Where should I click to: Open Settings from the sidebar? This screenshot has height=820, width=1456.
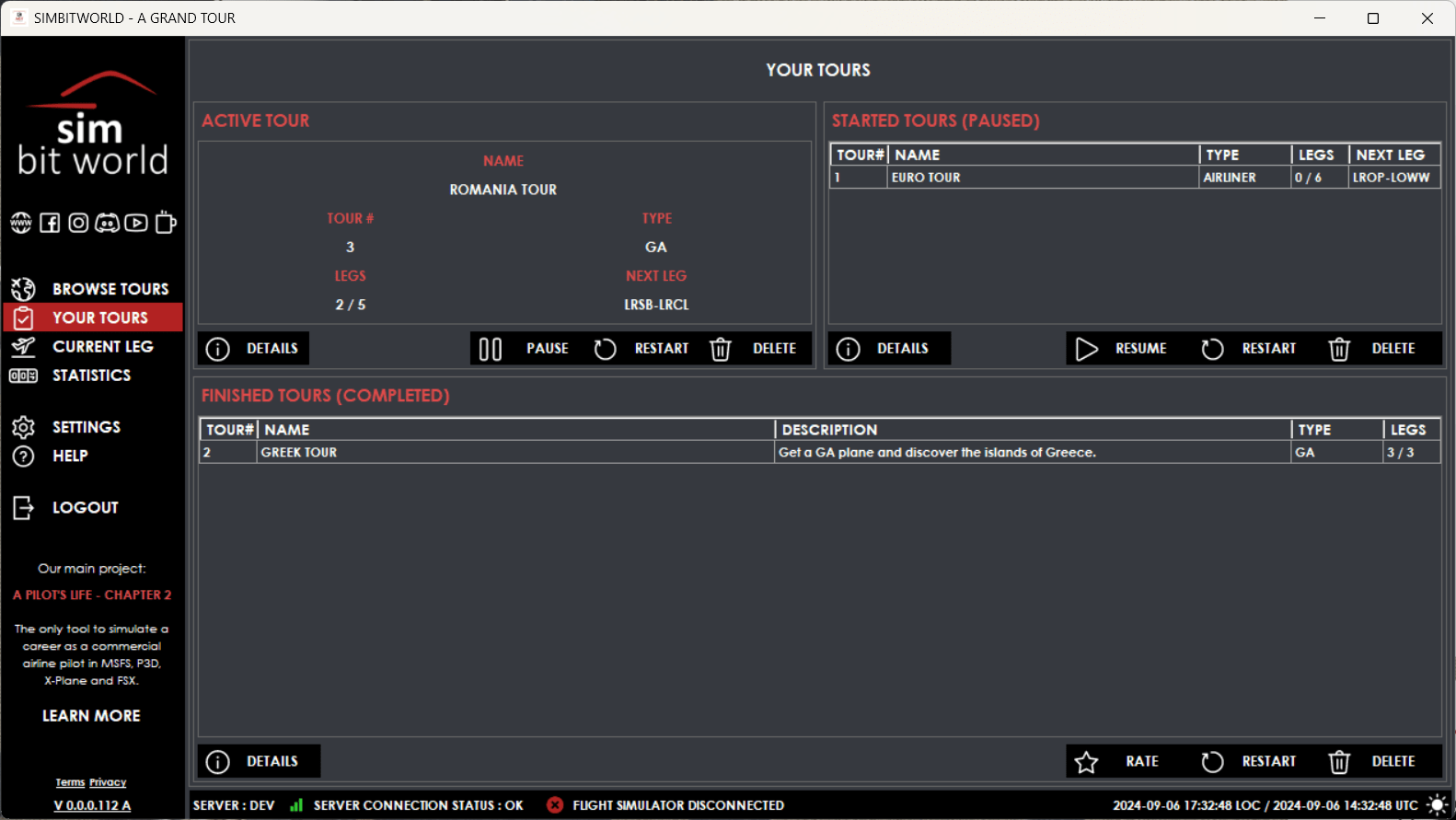[86, 427]
